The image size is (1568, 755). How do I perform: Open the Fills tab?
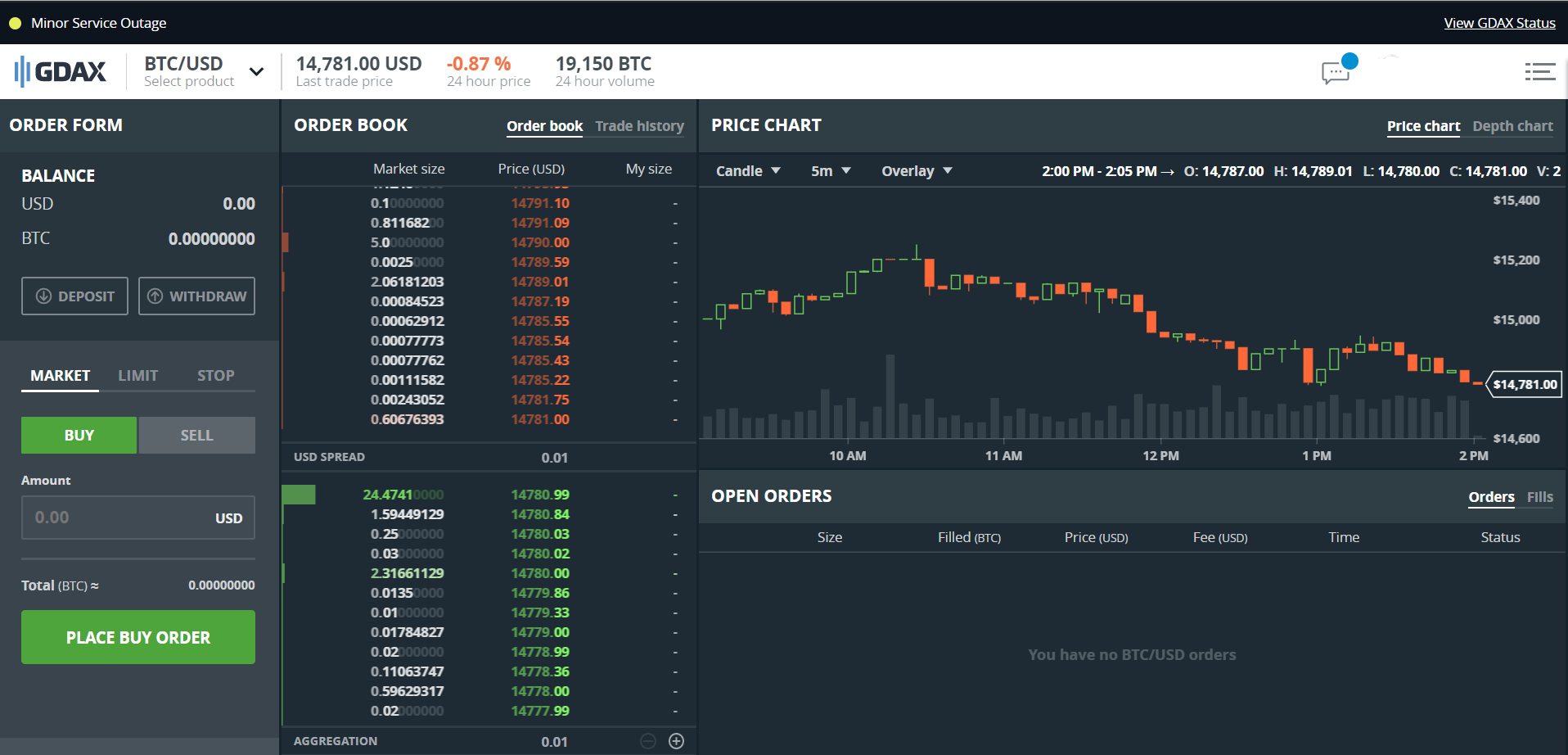pyautogui.click(x=1539, y=497)
